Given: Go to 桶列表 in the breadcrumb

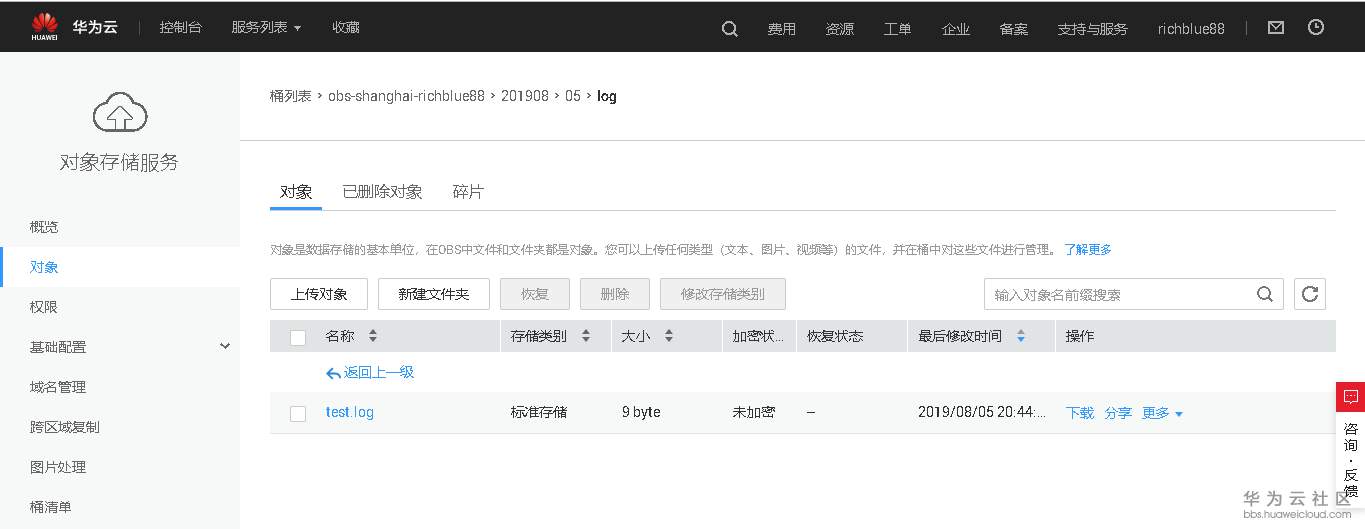Looking at the screenshot, I should (290, 96).
